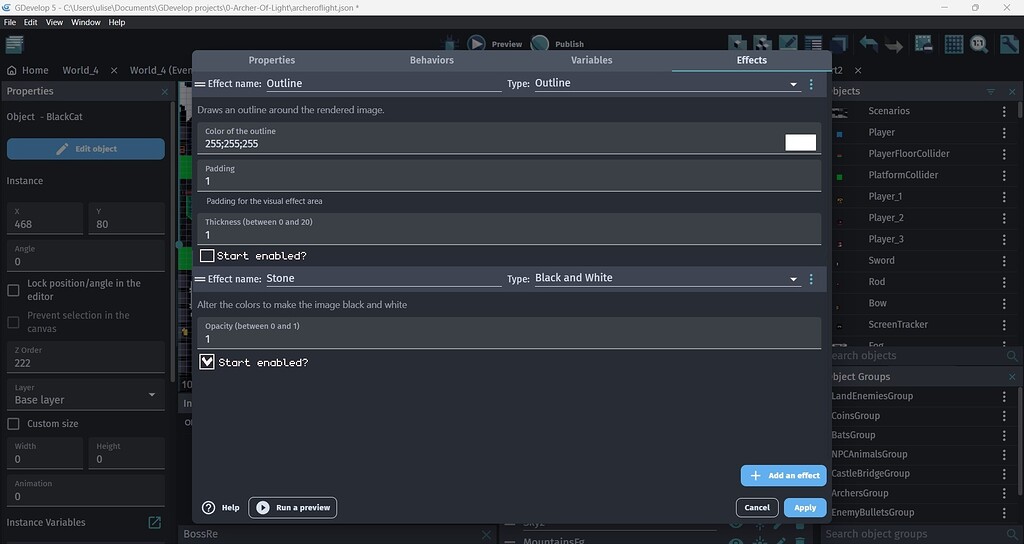Viewport: 1024px width, 544px height.
Task: Click Run a preview button
Action: tap(293, 507)
